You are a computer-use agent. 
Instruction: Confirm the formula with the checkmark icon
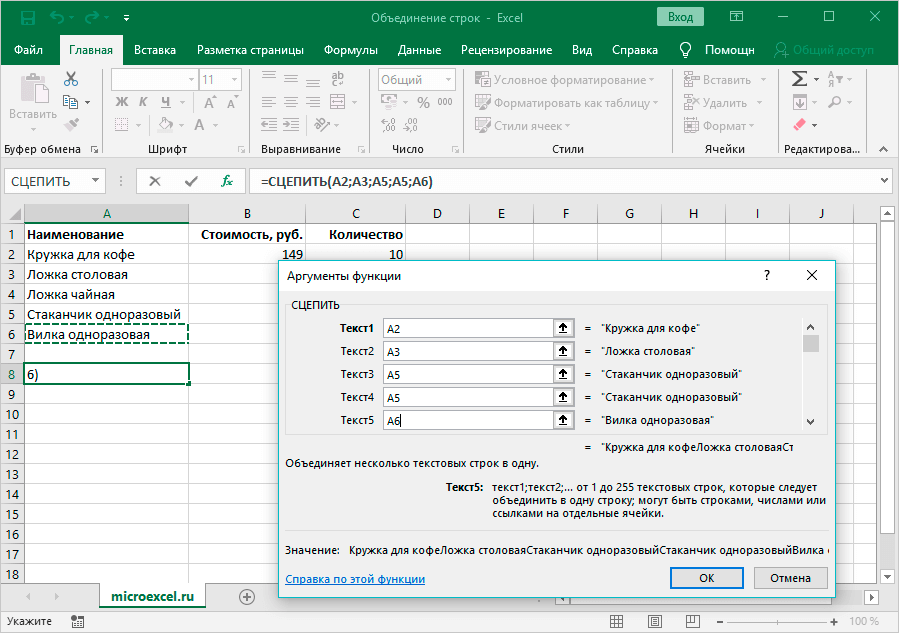click(191, 181)
